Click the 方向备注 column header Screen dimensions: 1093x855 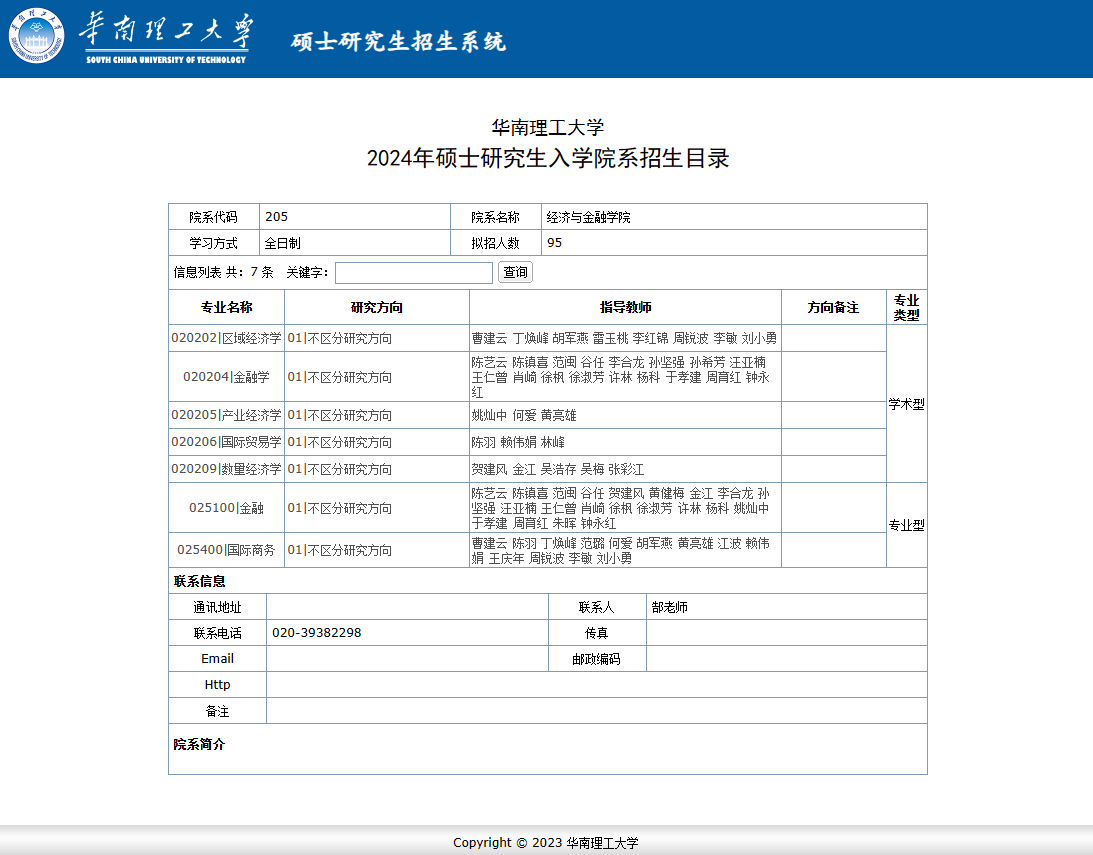(833, 307)
